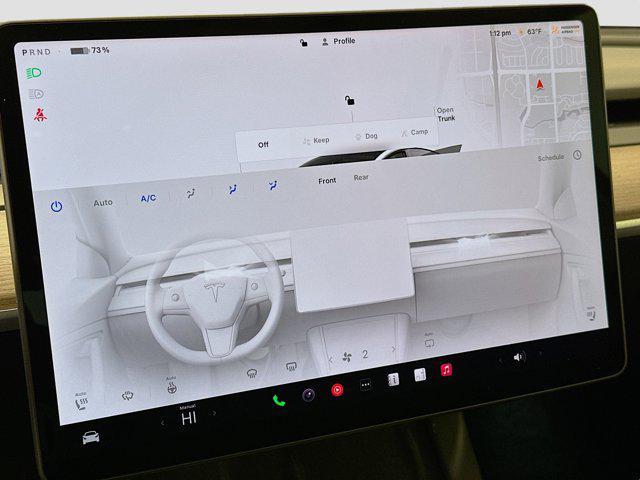Tap the fan speed value 2

coord(365,354)
